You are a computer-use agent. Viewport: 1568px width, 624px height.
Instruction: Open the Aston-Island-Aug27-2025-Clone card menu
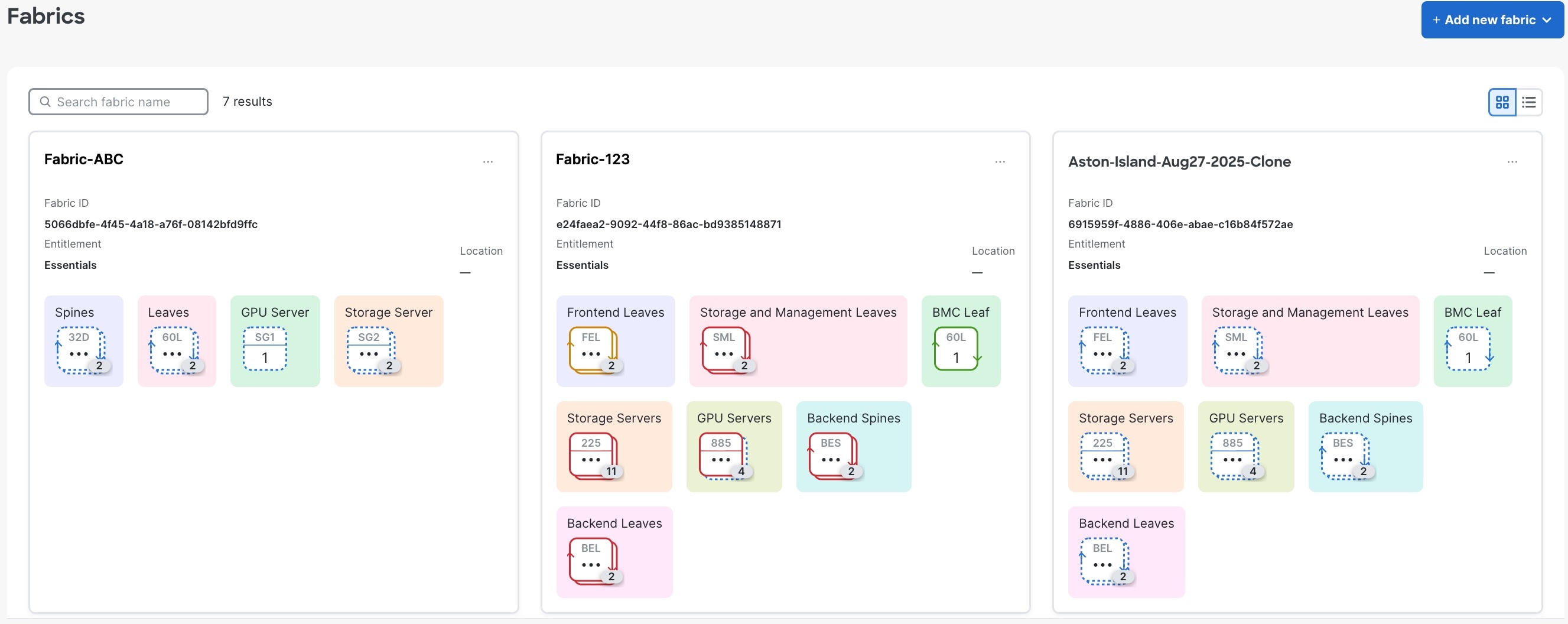(1513, 161)
